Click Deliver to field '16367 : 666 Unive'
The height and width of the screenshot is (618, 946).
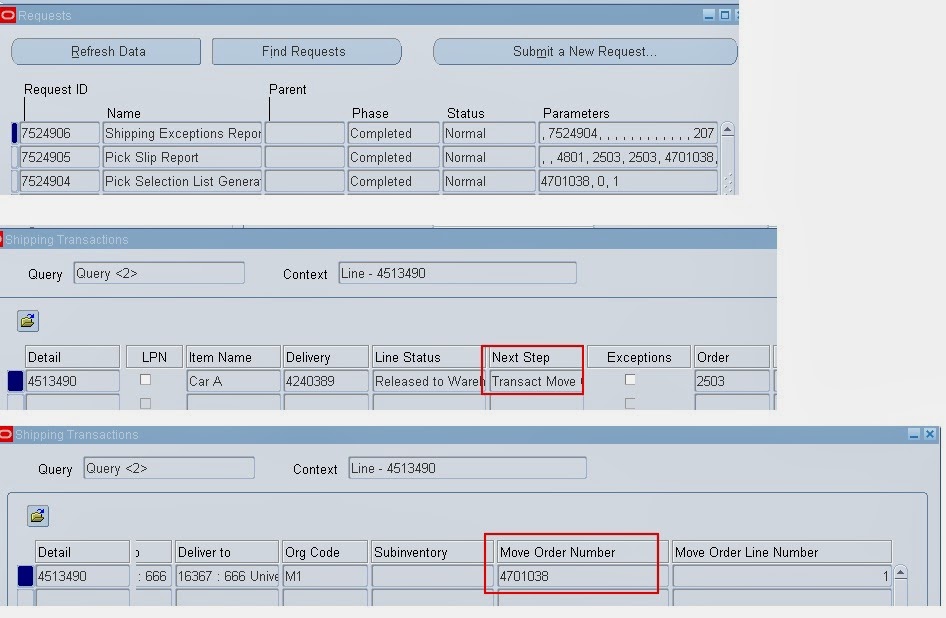click(227, 576)
